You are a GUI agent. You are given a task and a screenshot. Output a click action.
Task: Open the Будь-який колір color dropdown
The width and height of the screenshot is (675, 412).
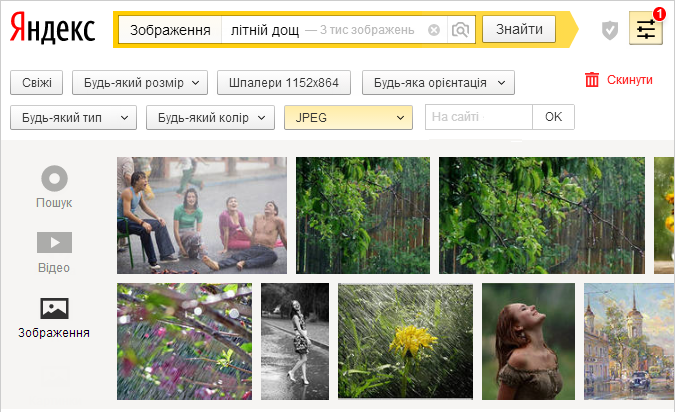coord(210,118)
